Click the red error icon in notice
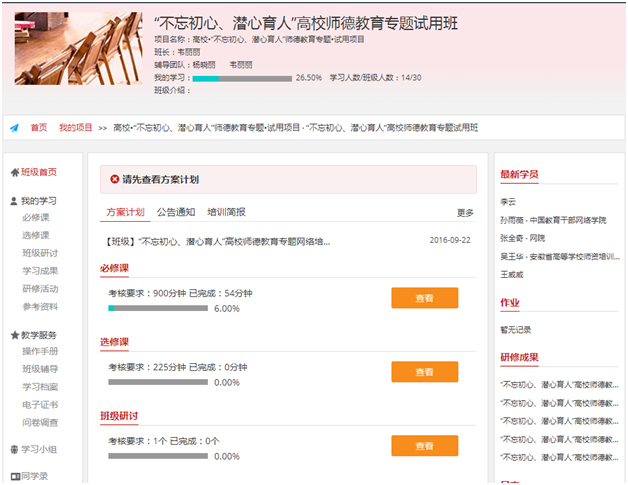 [x=114, y=180]
